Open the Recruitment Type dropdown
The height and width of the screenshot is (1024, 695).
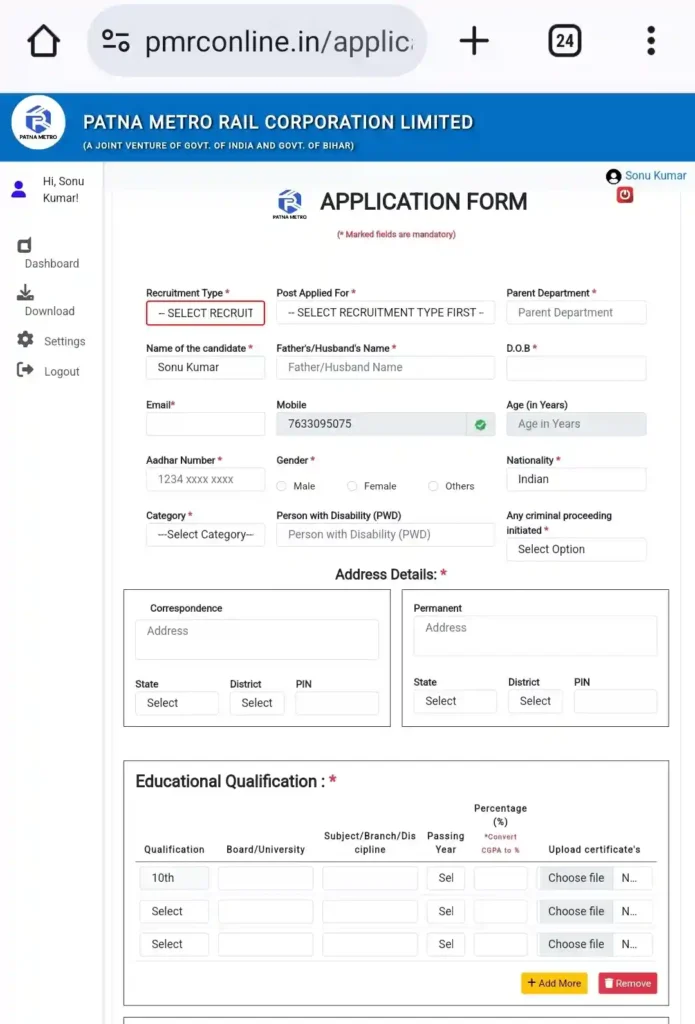point(205,313)
